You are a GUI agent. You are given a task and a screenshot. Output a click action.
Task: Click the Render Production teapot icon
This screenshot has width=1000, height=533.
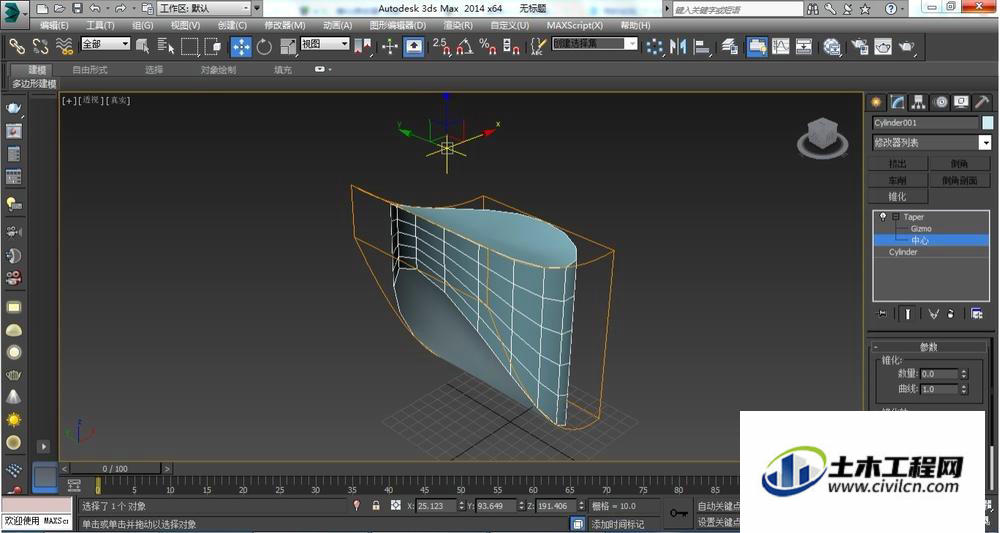tap(906, 46)
